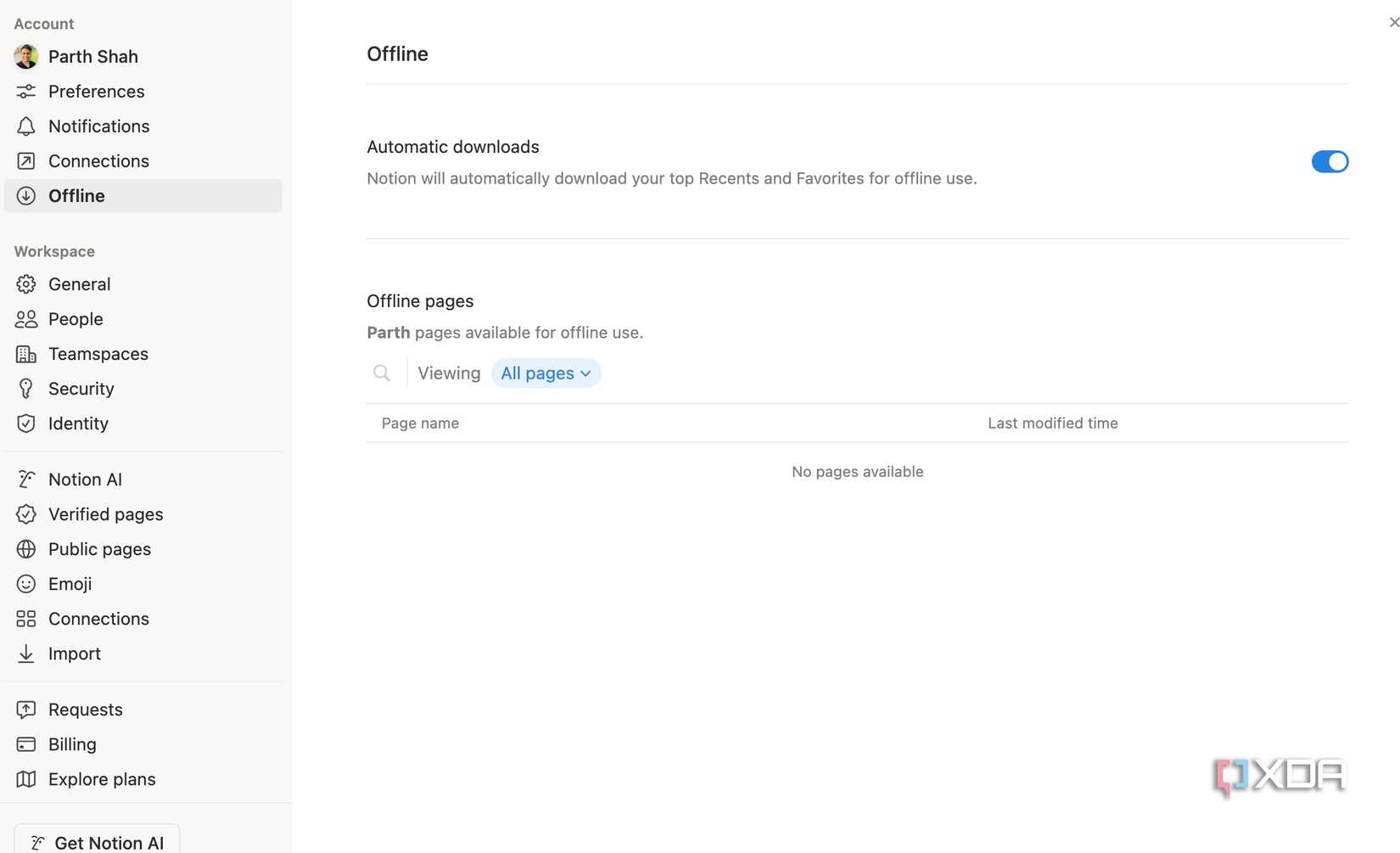Select the Emoji smiley icon

tap(25, 584)
